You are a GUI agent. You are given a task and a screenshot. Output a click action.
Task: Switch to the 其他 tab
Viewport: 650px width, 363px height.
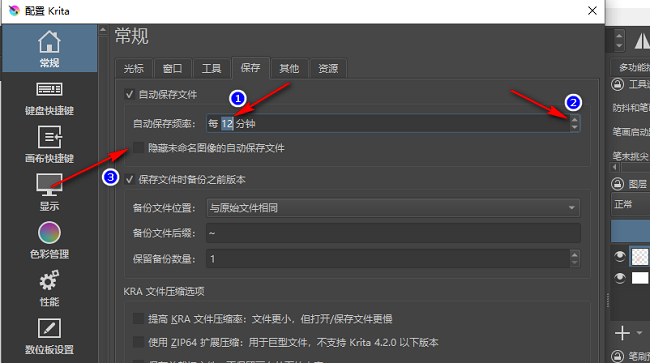click(x=289, y=68)
